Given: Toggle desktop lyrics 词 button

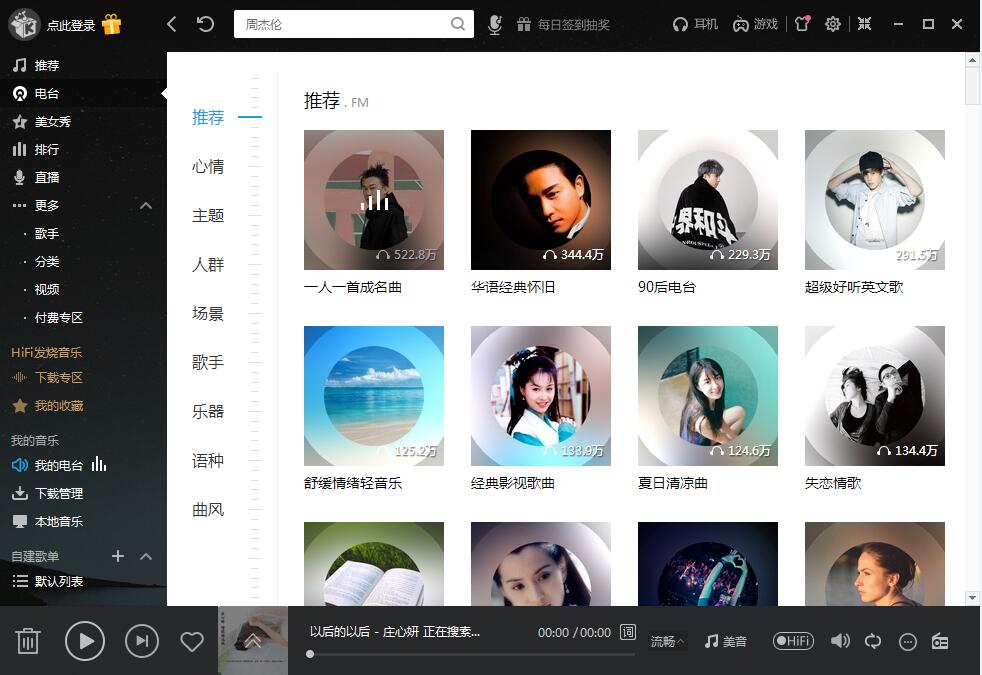Looking at the screenshot, I should point(628,632).
